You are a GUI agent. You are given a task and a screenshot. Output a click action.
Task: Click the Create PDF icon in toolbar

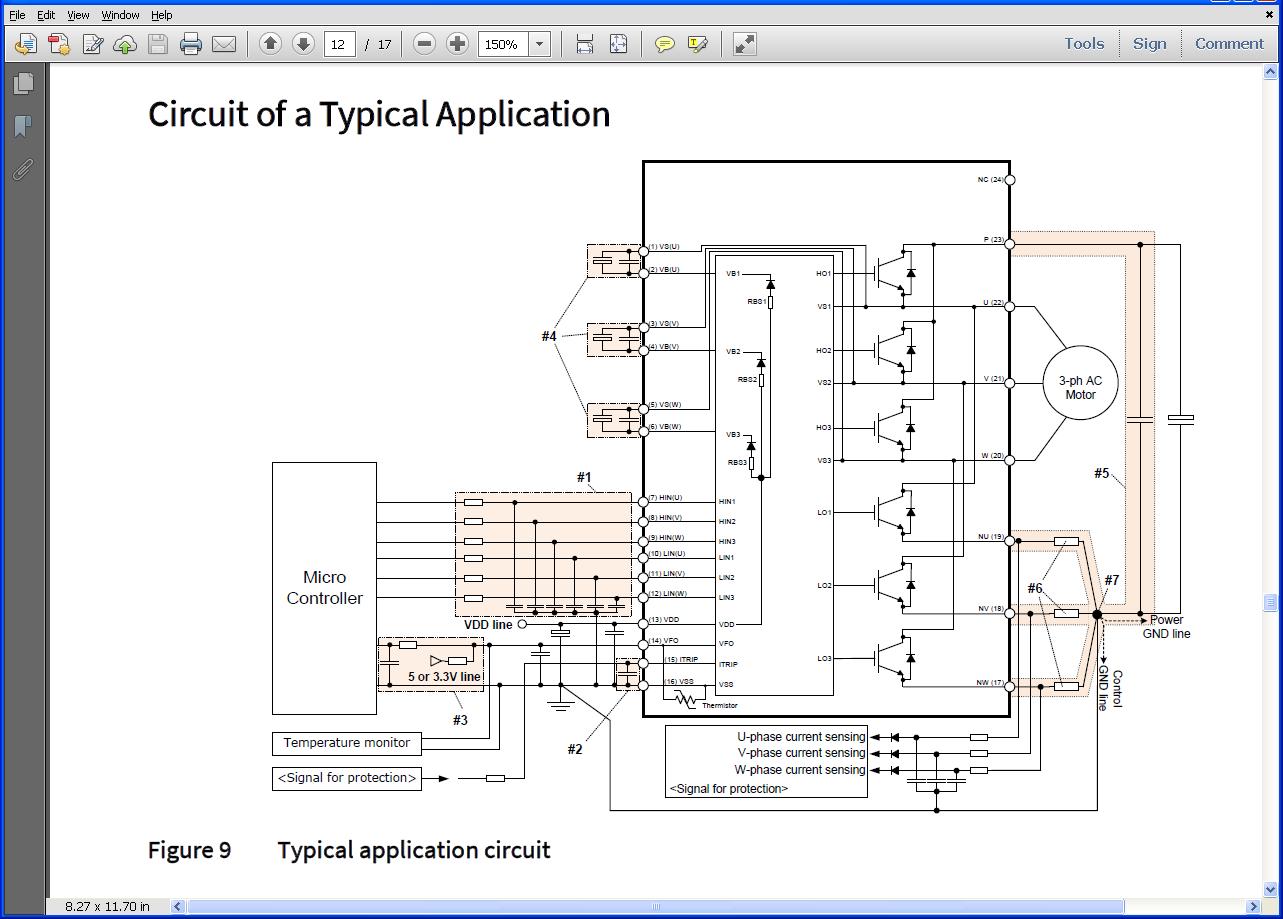[59, 44]
